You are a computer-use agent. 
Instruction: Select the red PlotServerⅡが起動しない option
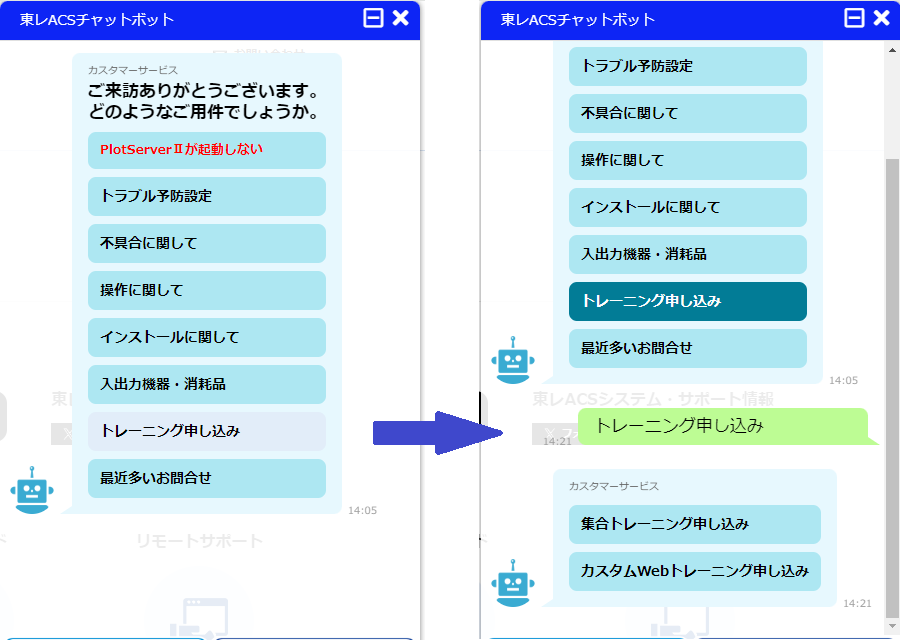point(206,150)
